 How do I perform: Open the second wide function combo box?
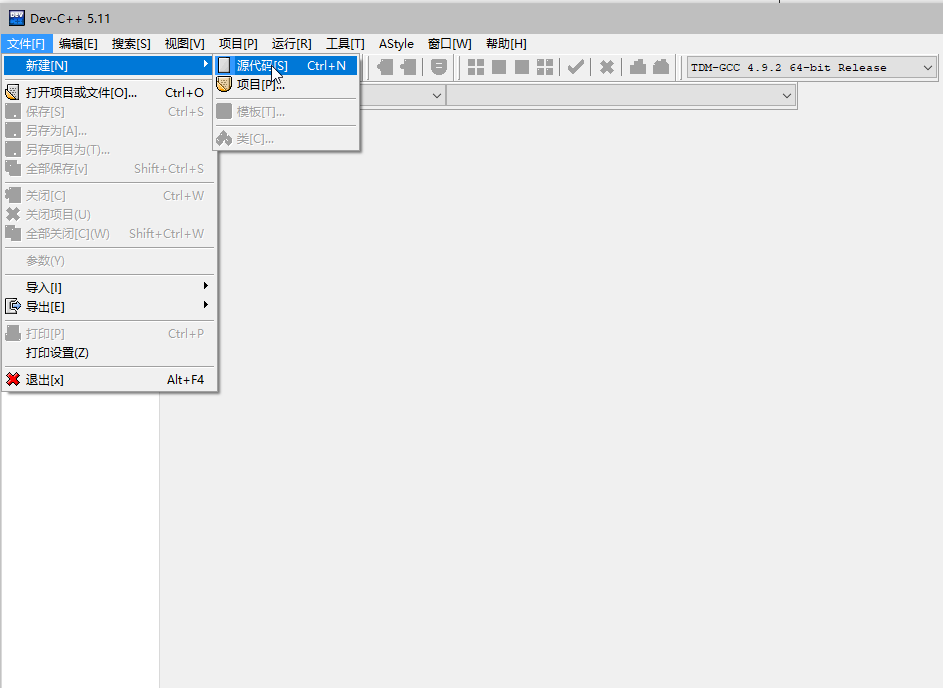(x=621, y=96)
